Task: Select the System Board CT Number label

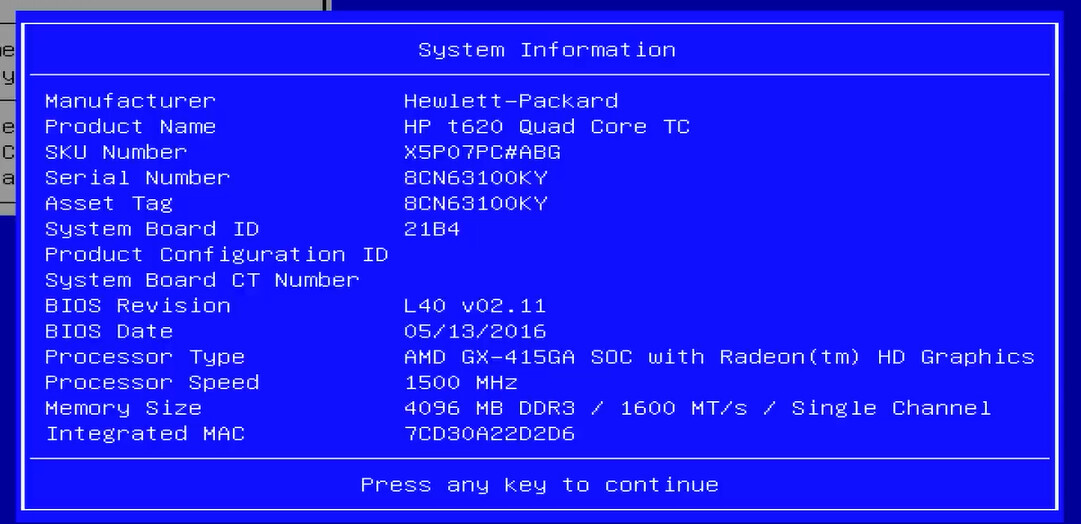Action: click(x=202, y=281)
